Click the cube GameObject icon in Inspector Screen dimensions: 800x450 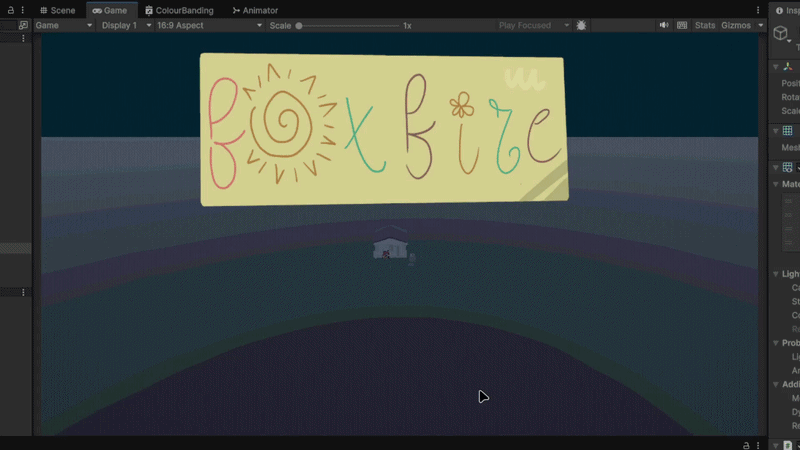click(781, 33)
